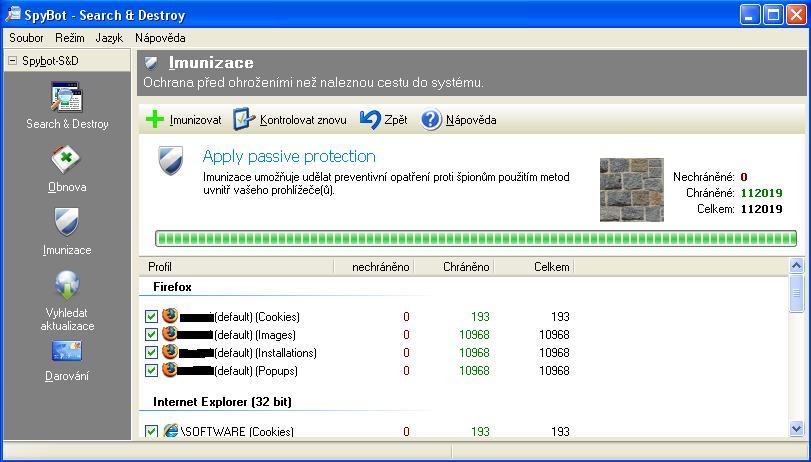This screenshot has height=462, width=811.
Task: Click the Nápověda question mark icon
Action: pos(431,120)
